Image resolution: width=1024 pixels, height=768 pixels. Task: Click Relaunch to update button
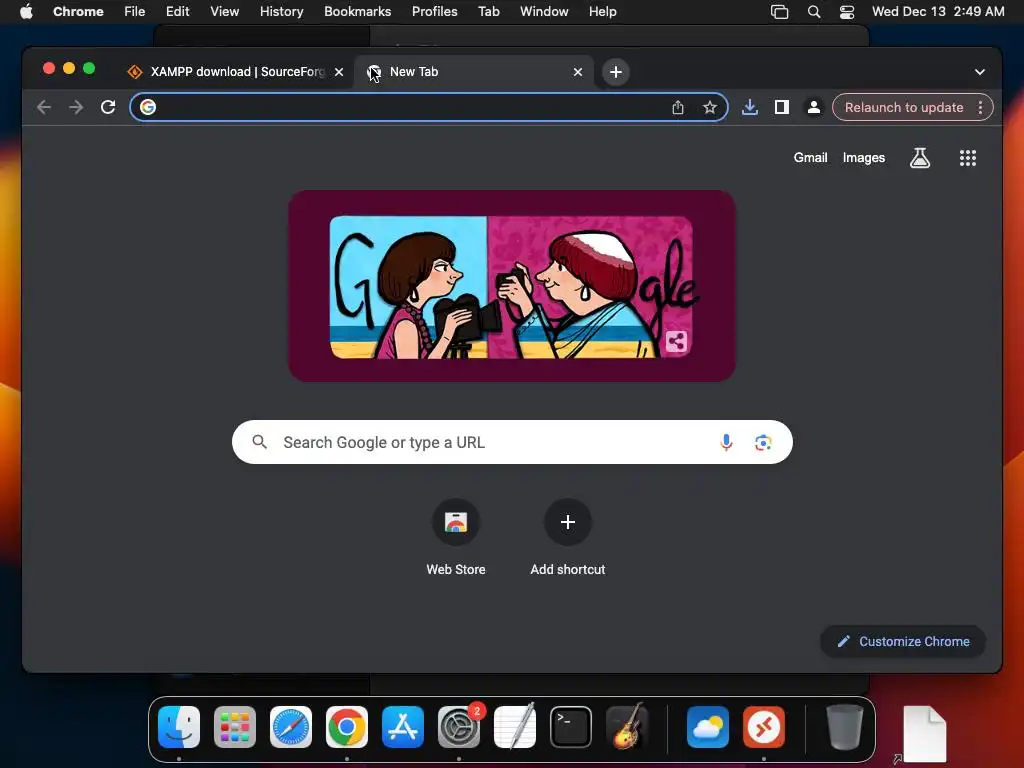[x=904, y=107]
